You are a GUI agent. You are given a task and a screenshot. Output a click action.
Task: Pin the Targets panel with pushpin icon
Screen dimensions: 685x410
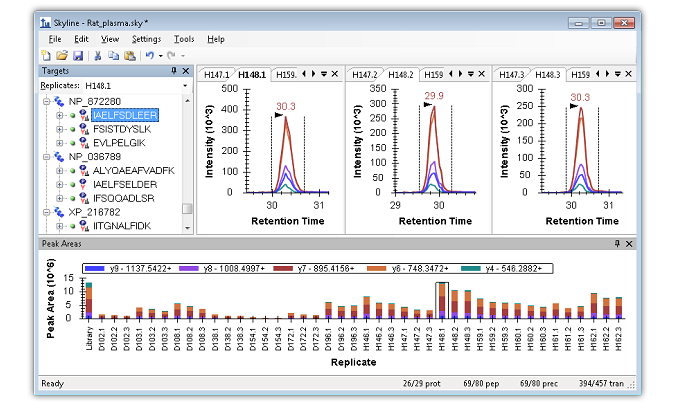(173, 71)
